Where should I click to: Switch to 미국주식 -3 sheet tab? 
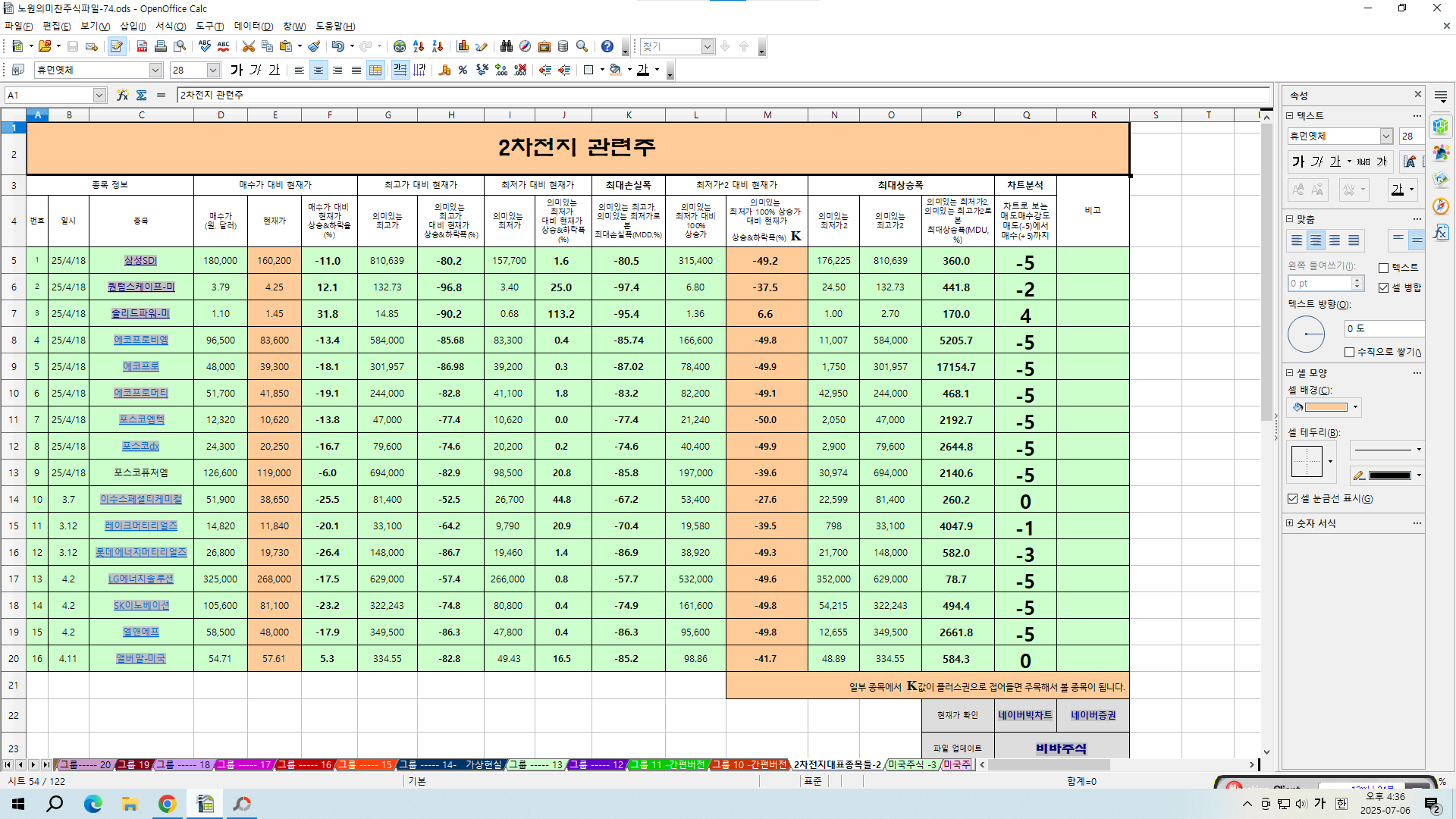tap(912, 764)
